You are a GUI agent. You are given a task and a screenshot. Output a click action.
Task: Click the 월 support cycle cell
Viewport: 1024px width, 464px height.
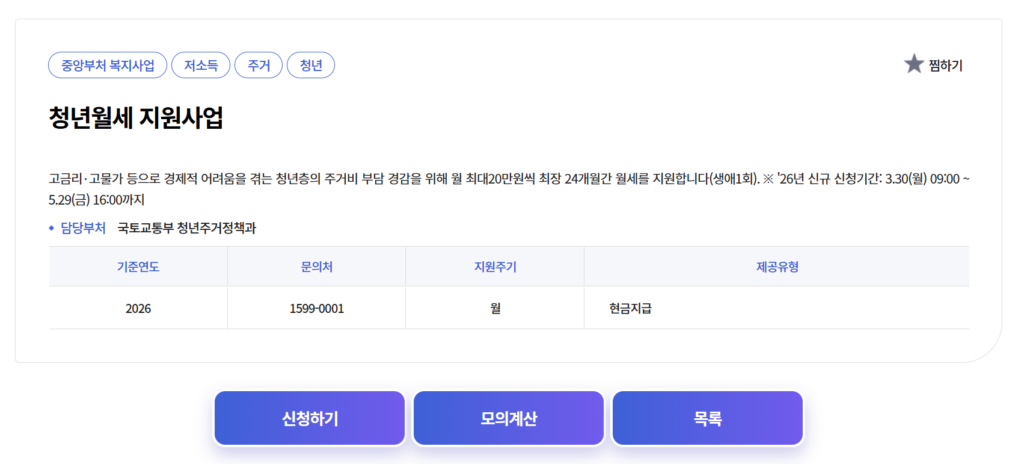[495, 308]
